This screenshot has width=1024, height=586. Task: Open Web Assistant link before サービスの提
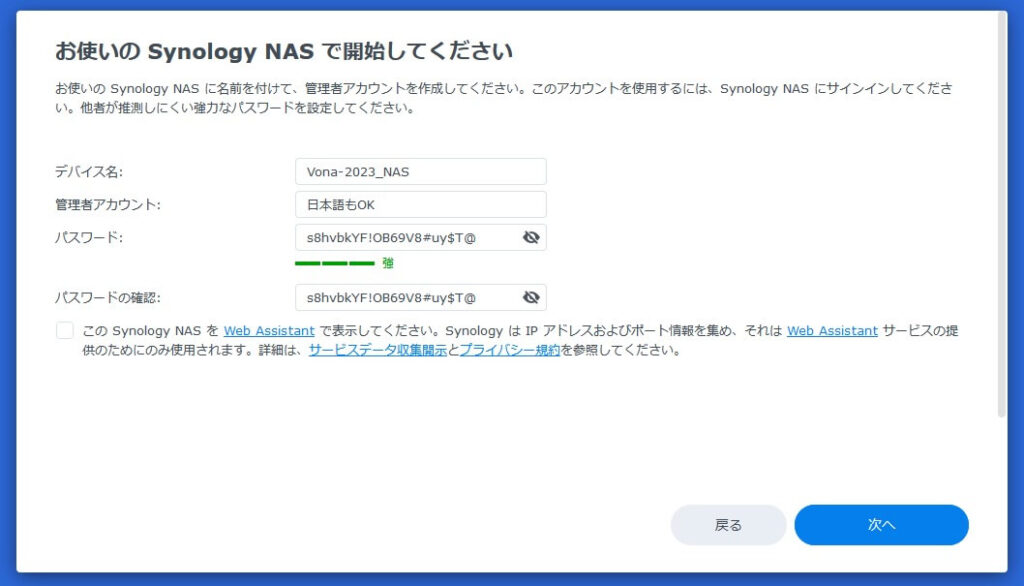click(832, 331)
